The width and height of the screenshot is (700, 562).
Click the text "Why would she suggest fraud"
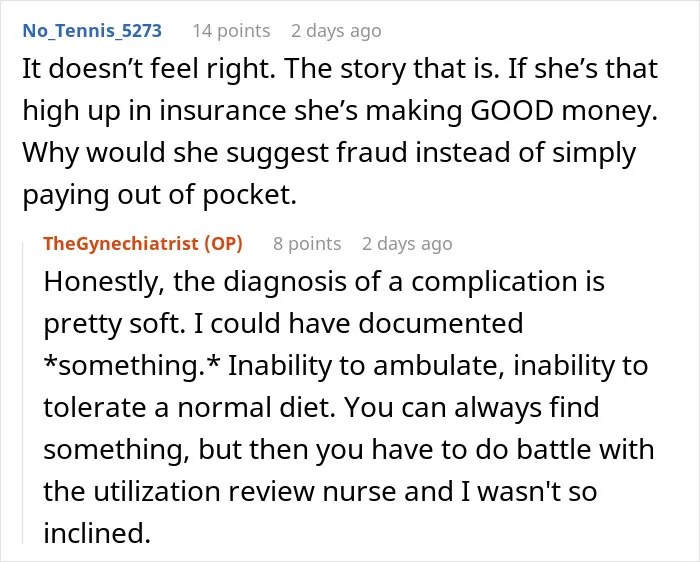(x=215, y=153)
